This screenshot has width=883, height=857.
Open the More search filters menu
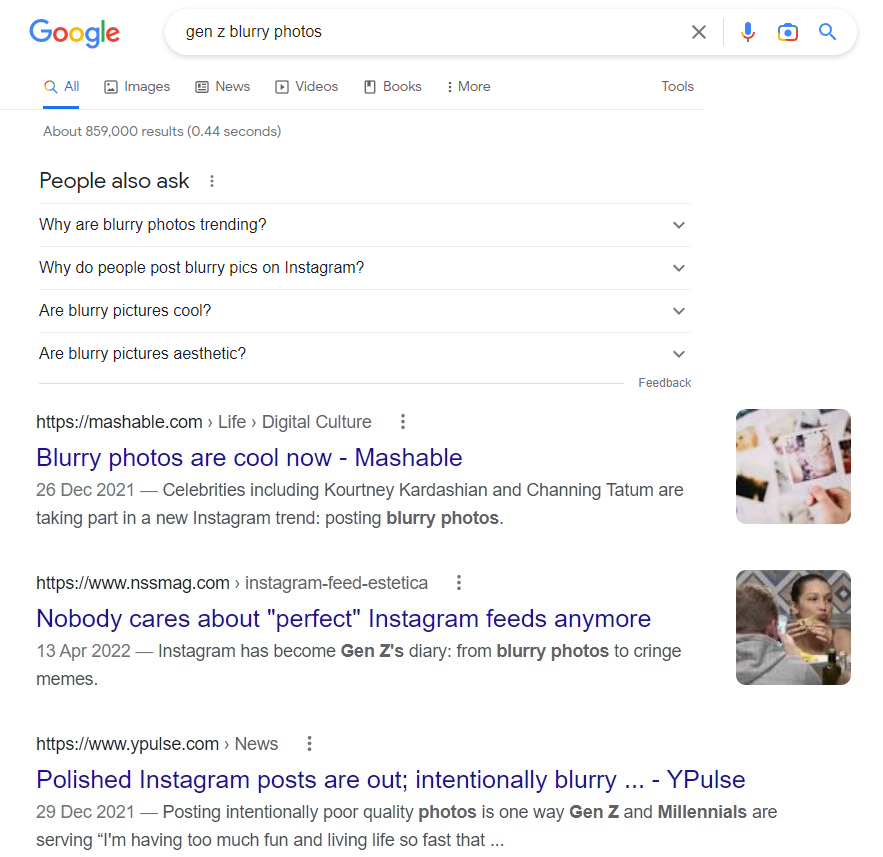pos(468,87)
